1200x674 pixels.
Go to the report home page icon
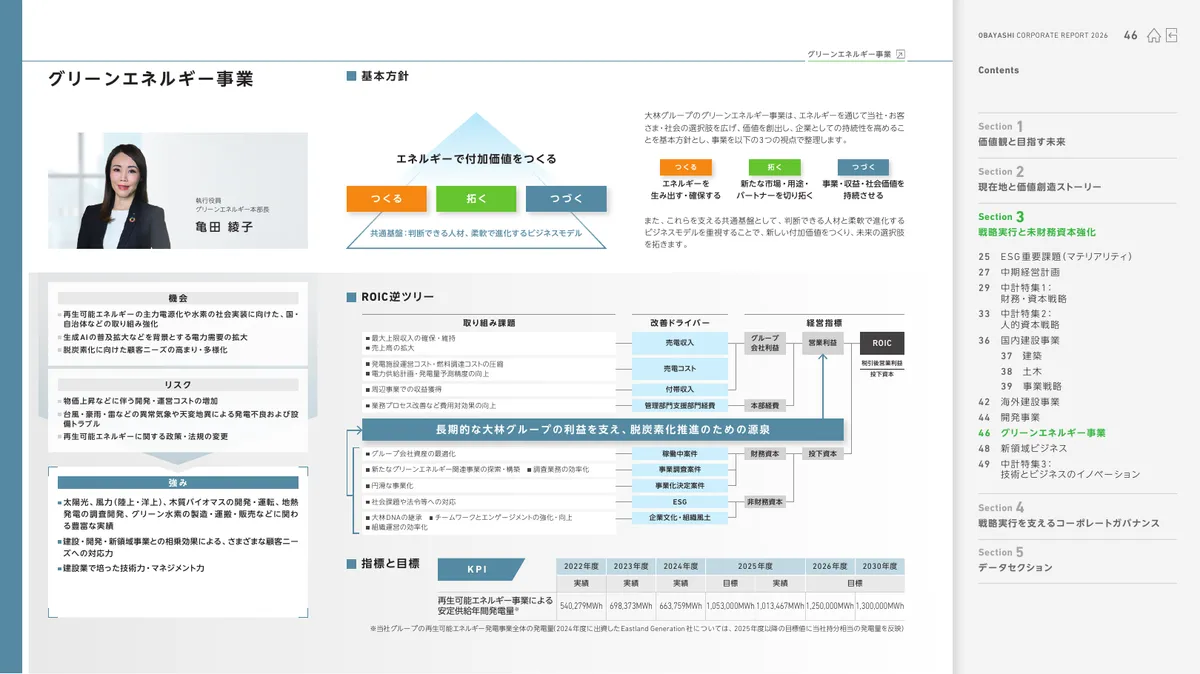[x=1154, y=35]
